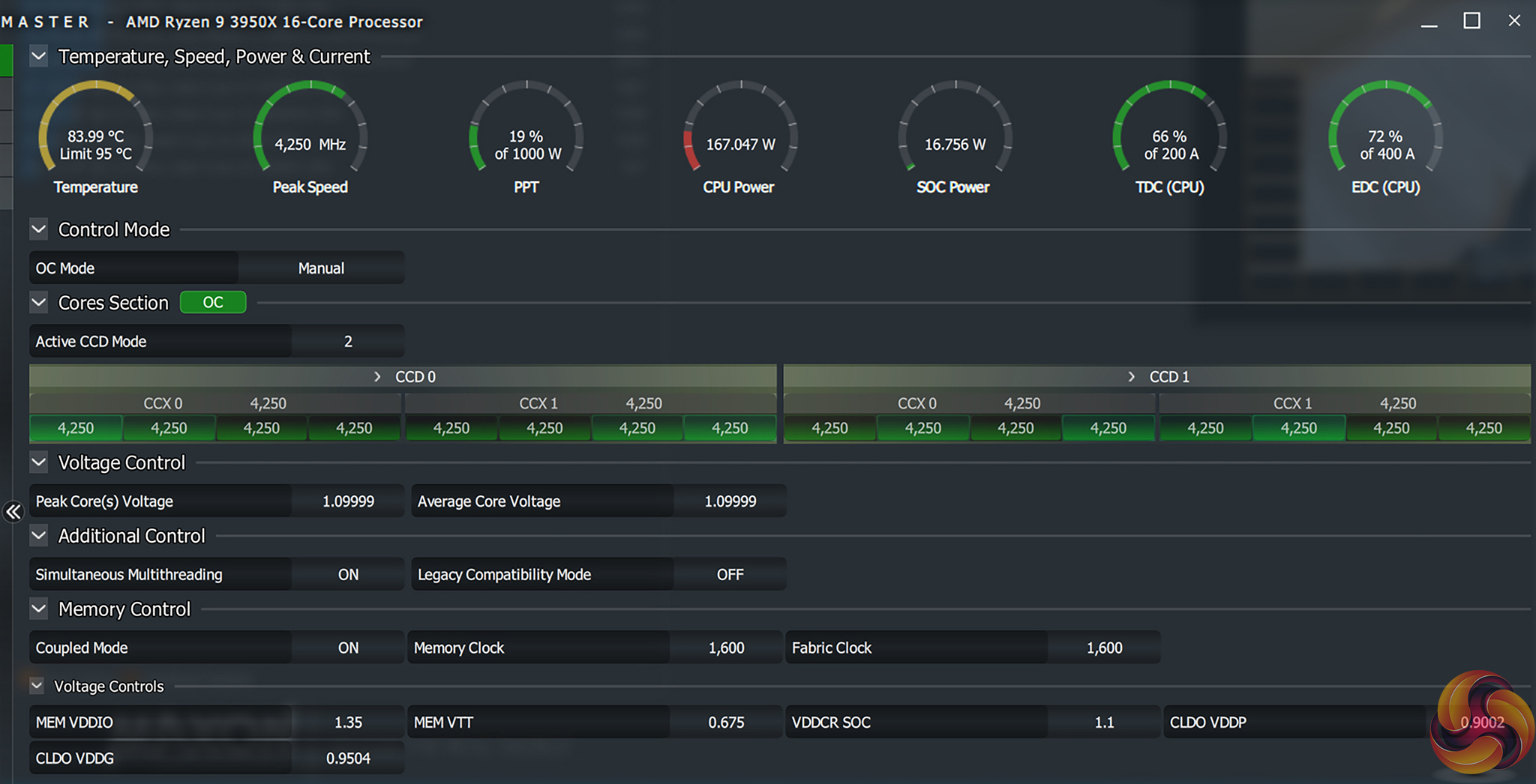Collapse the Temperature, Speed, Power & Current section

39,57
